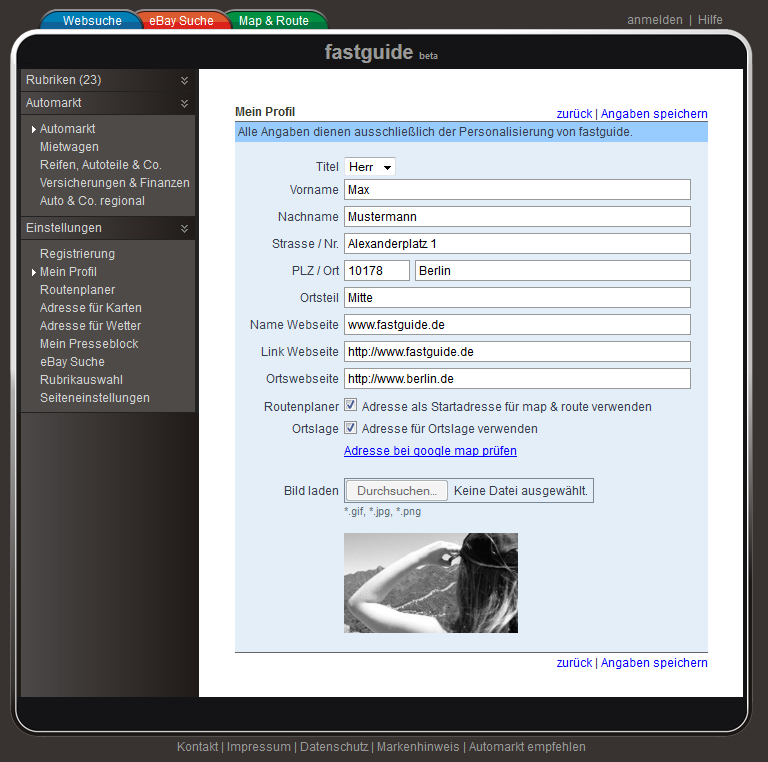768x762 pixels.
Task: Collapse the Rubriken (23) section chevron
Action: coord(184,80)
